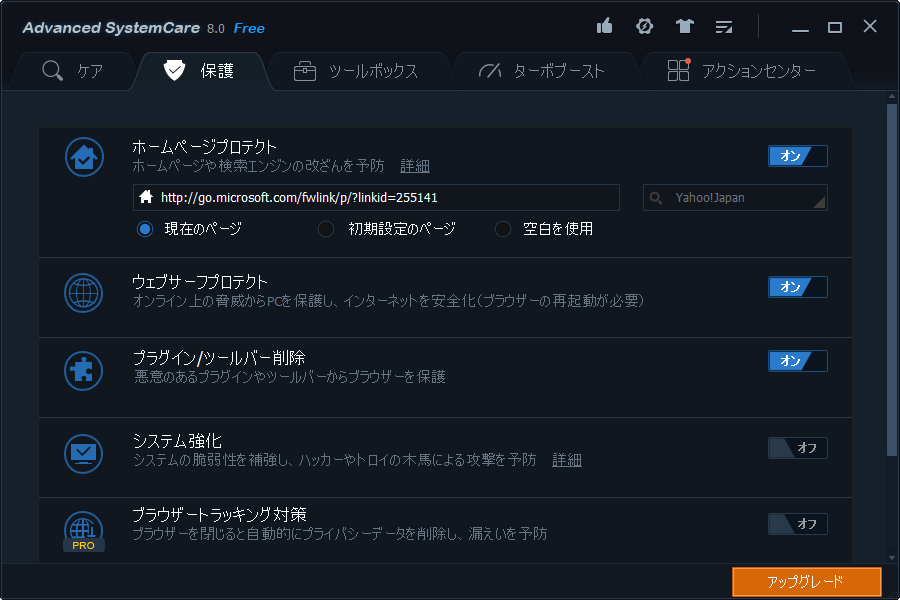Select the 空白を使用 radio button
The image size is (900, 600).
502,229
